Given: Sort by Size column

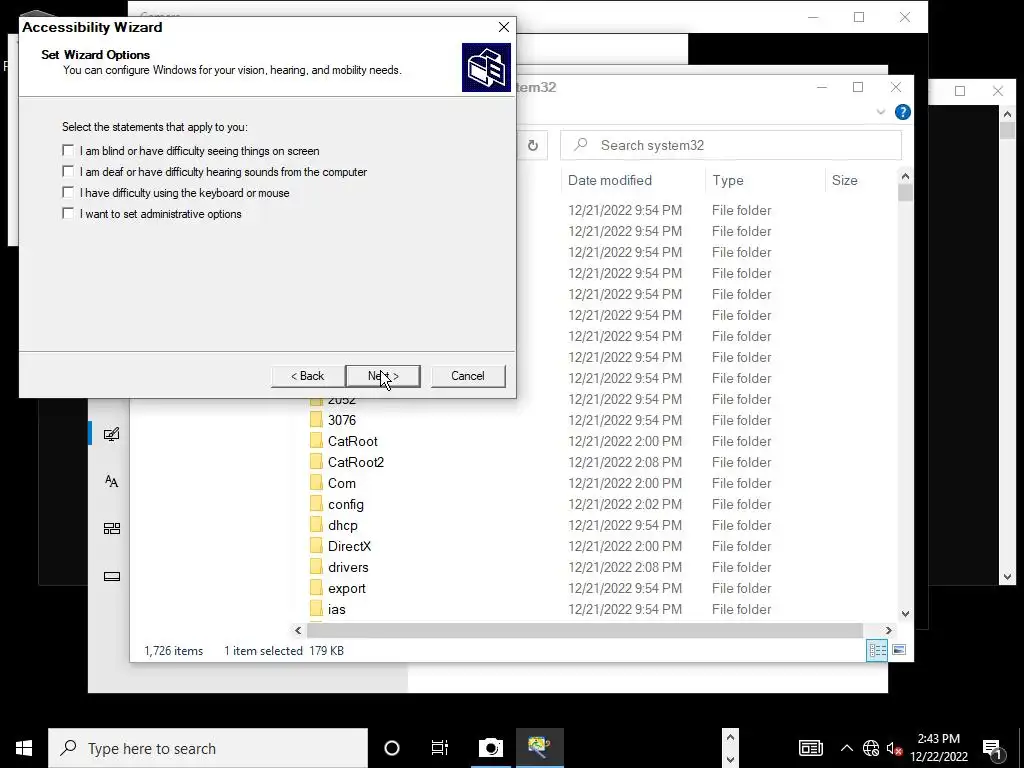Looking at the screenshot, I should (x=844, y=180).
